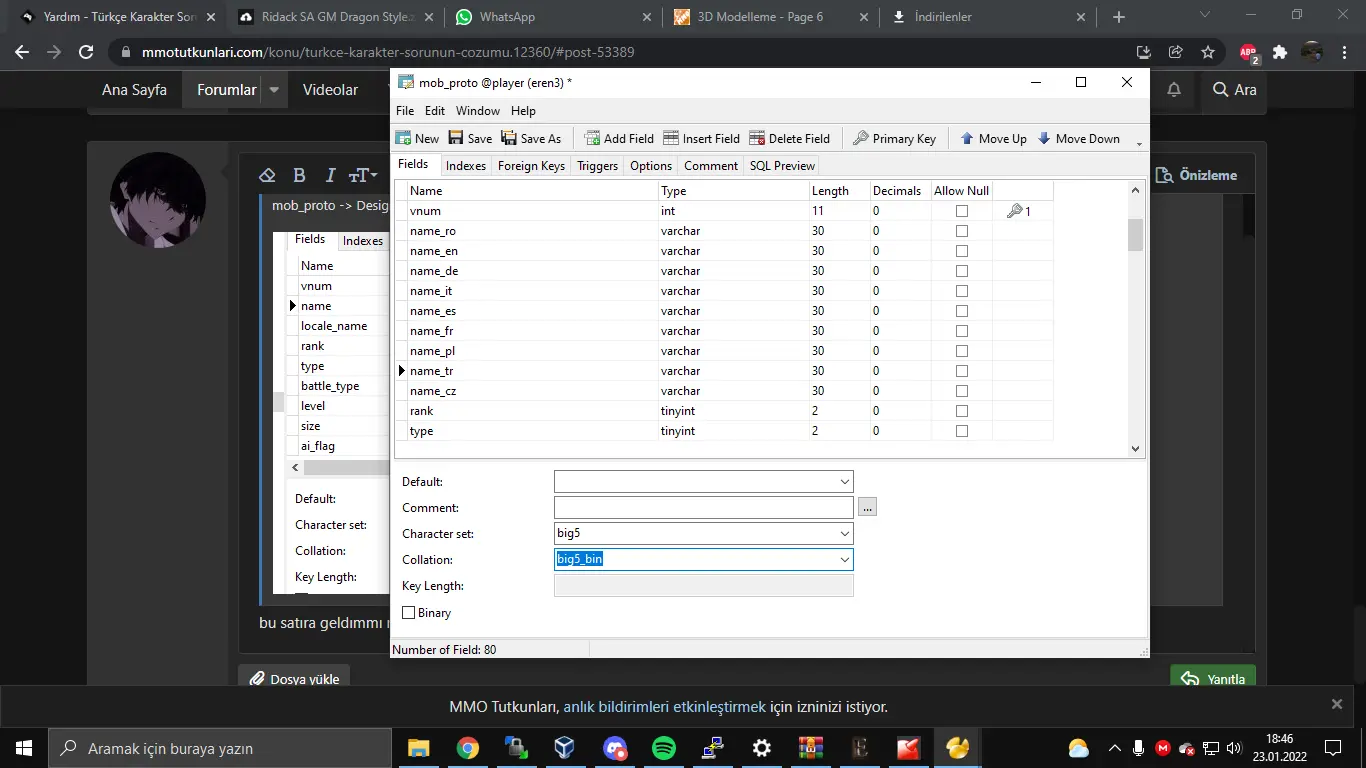Screen dimensions: 1366x768
Task: Add a new field to the table
Action: click(592, 138)
